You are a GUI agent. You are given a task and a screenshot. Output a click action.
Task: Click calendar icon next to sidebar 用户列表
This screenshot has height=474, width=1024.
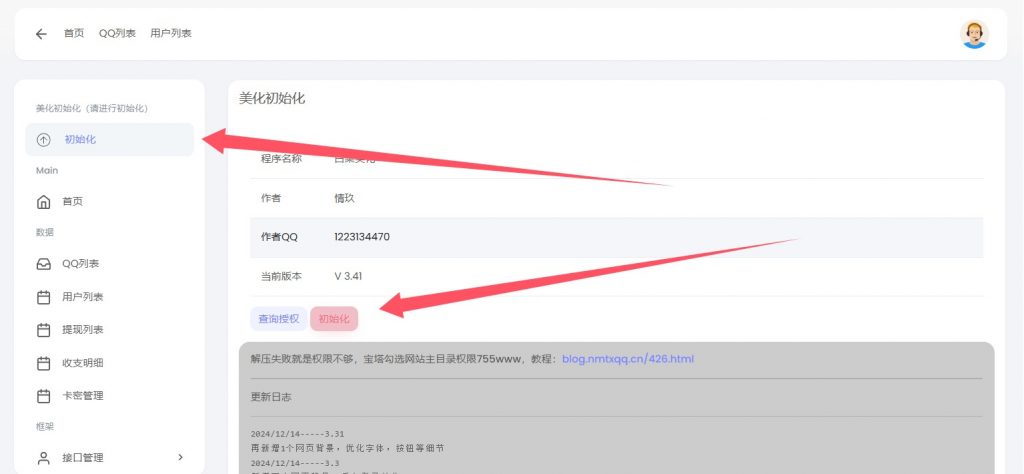43,297
